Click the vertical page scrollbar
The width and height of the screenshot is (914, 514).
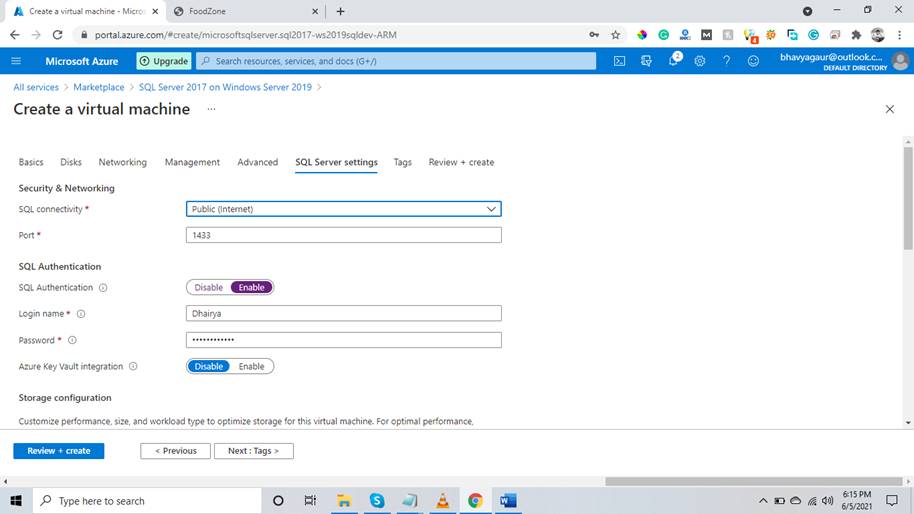point(908,198)
